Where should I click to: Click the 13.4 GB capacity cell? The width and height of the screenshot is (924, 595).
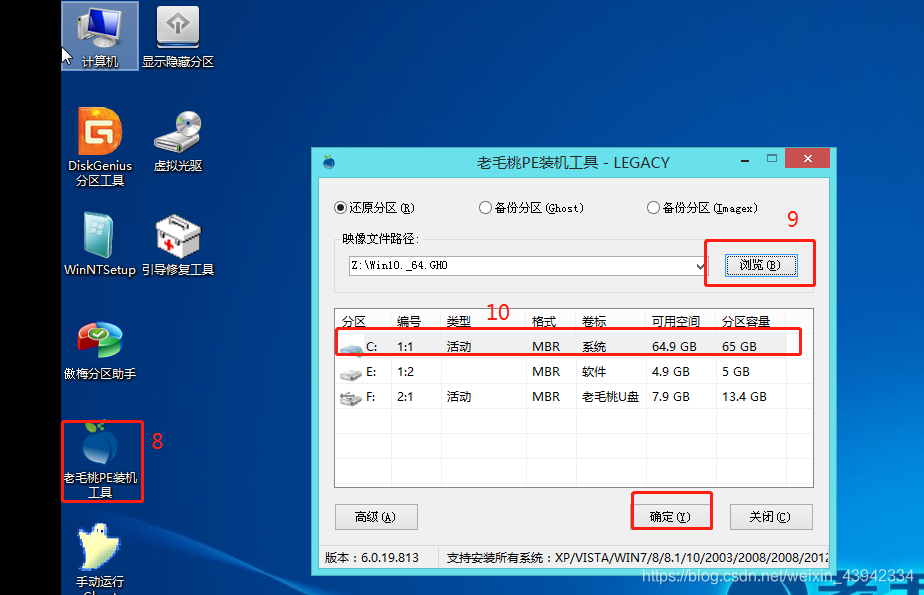744,396
